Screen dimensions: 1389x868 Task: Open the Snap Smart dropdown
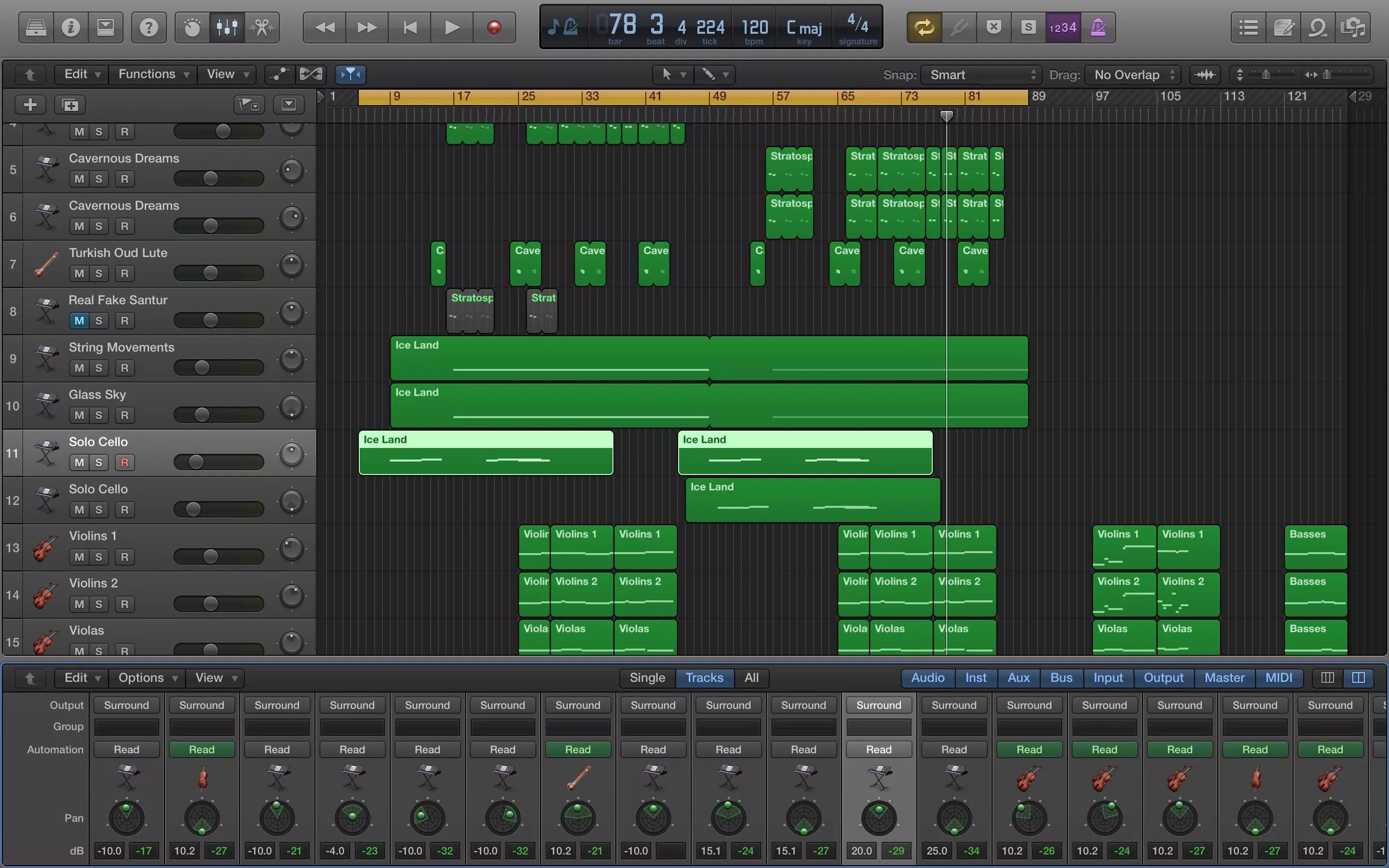tap(981, 75)
